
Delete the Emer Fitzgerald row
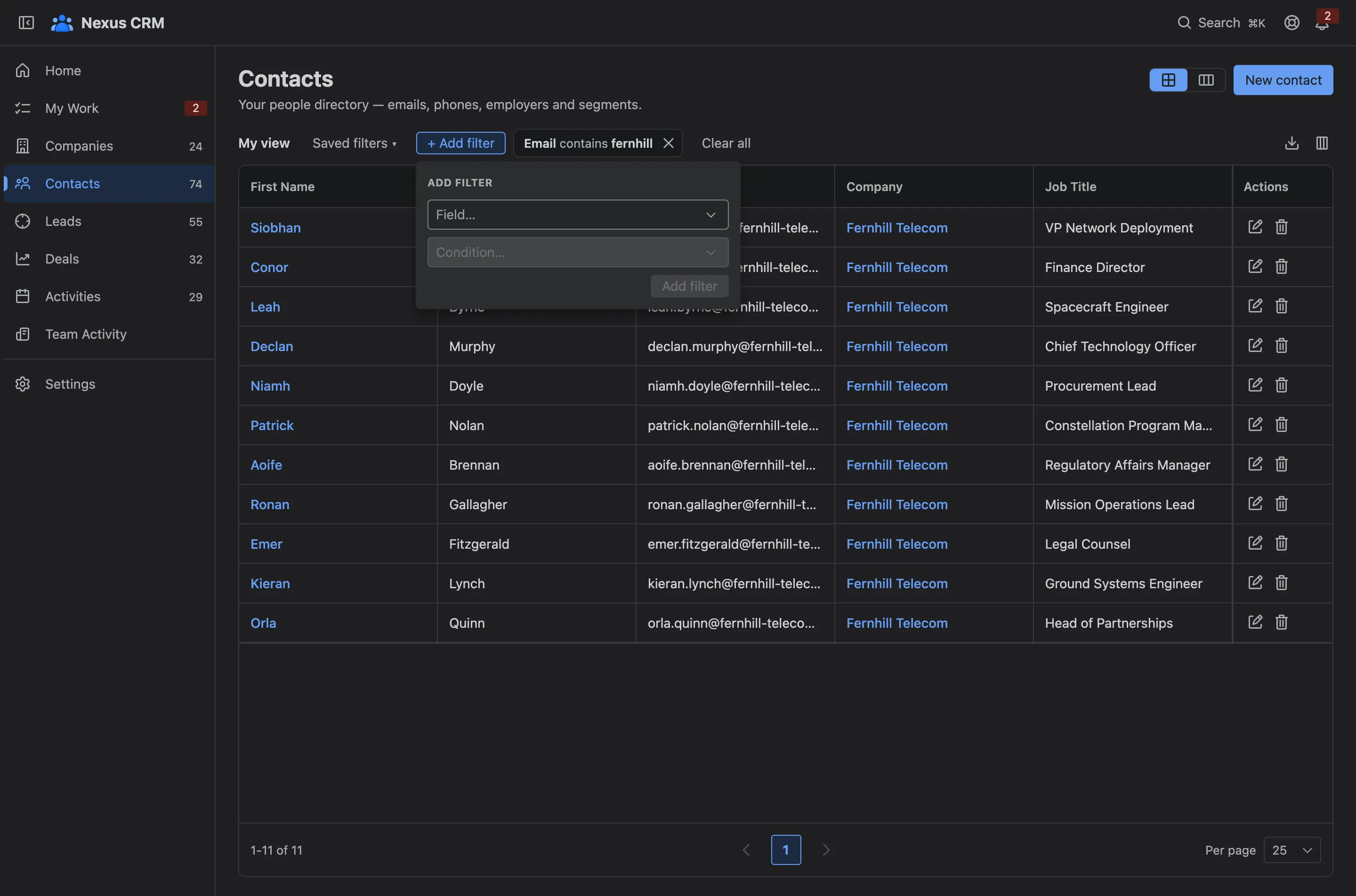click(1281, 543)
